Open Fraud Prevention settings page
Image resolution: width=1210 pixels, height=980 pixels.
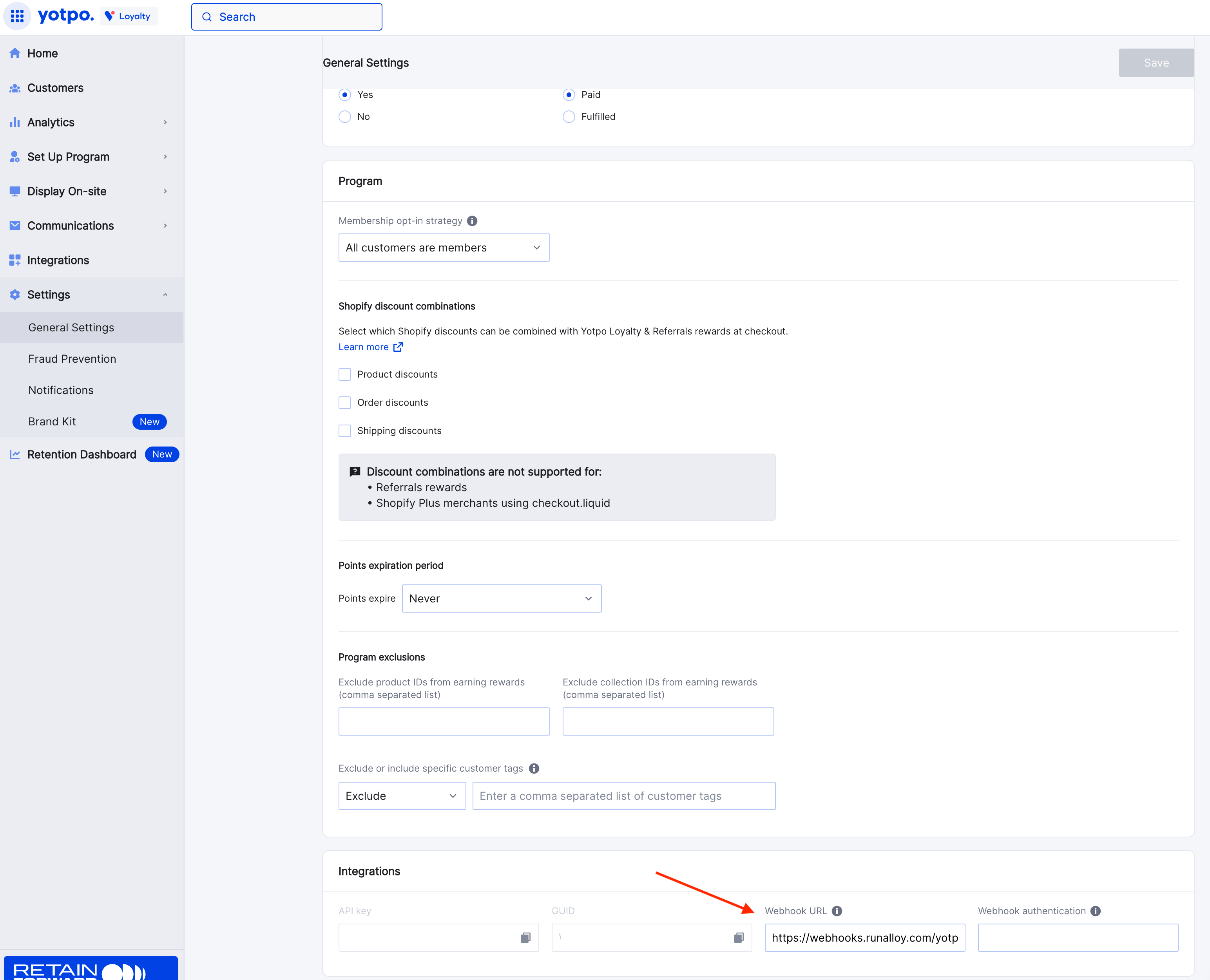point(72,358)
